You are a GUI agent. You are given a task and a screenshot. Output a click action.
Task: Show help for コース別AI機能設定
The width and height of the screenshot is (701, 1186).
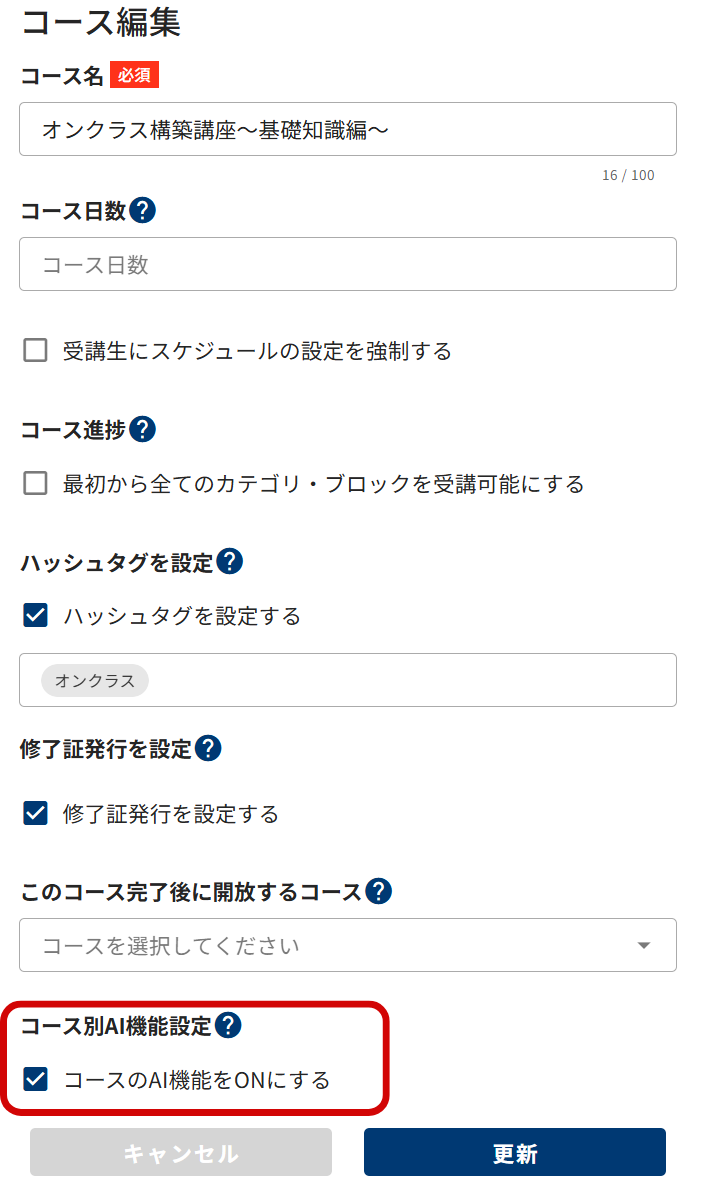[228, 1025]
